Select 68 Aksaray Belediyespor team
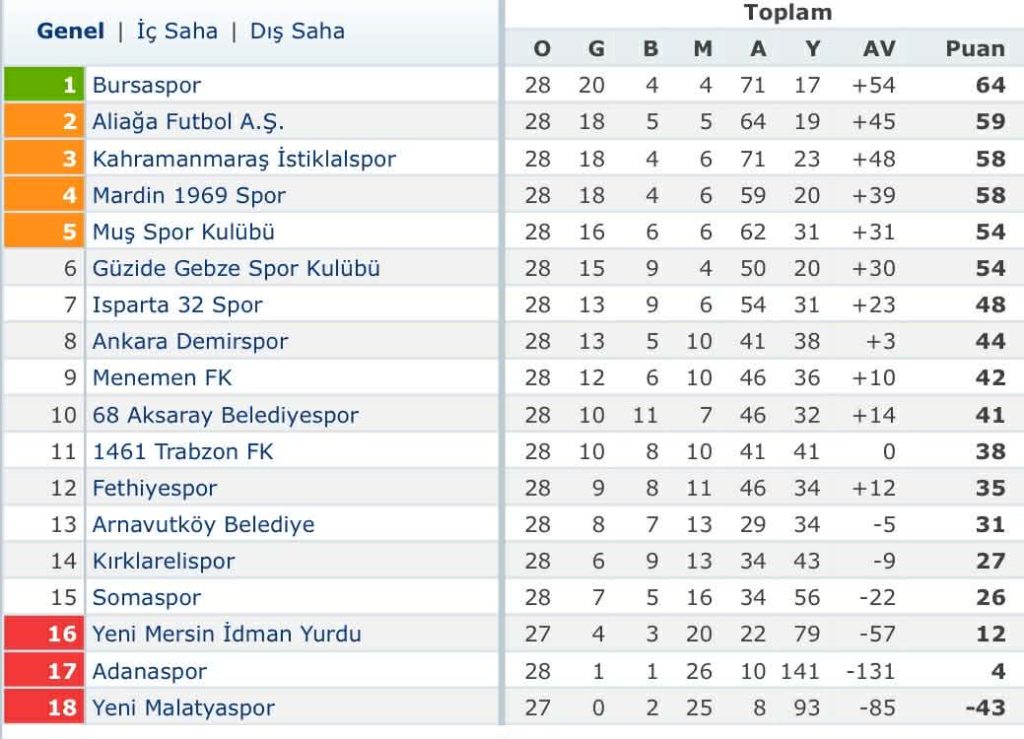The image size is (1024, 739). [225, 415]
